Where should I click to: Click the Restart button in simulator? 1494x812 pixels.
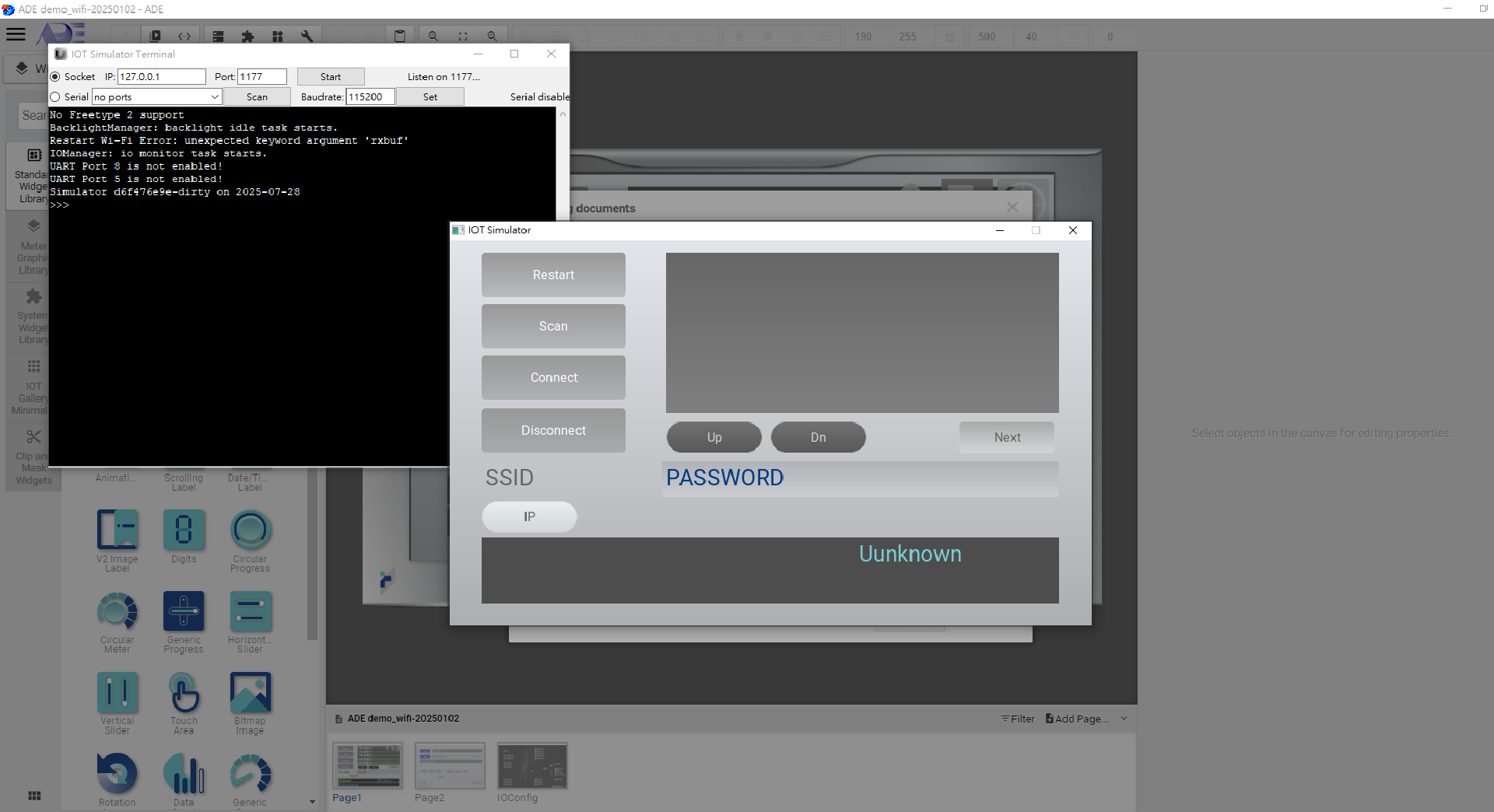click(553, 275)
